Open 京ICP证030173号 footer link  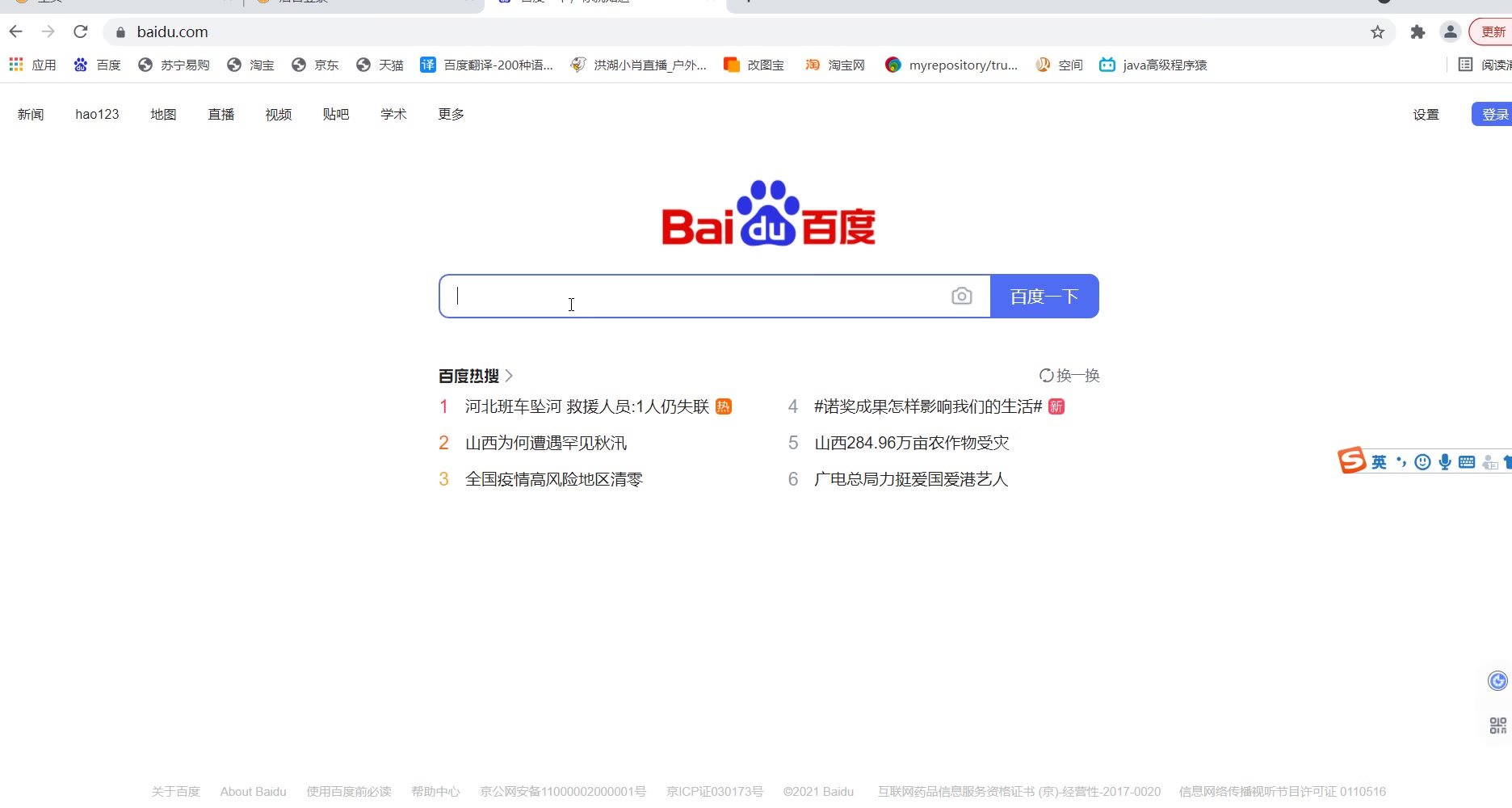point(715,792)
